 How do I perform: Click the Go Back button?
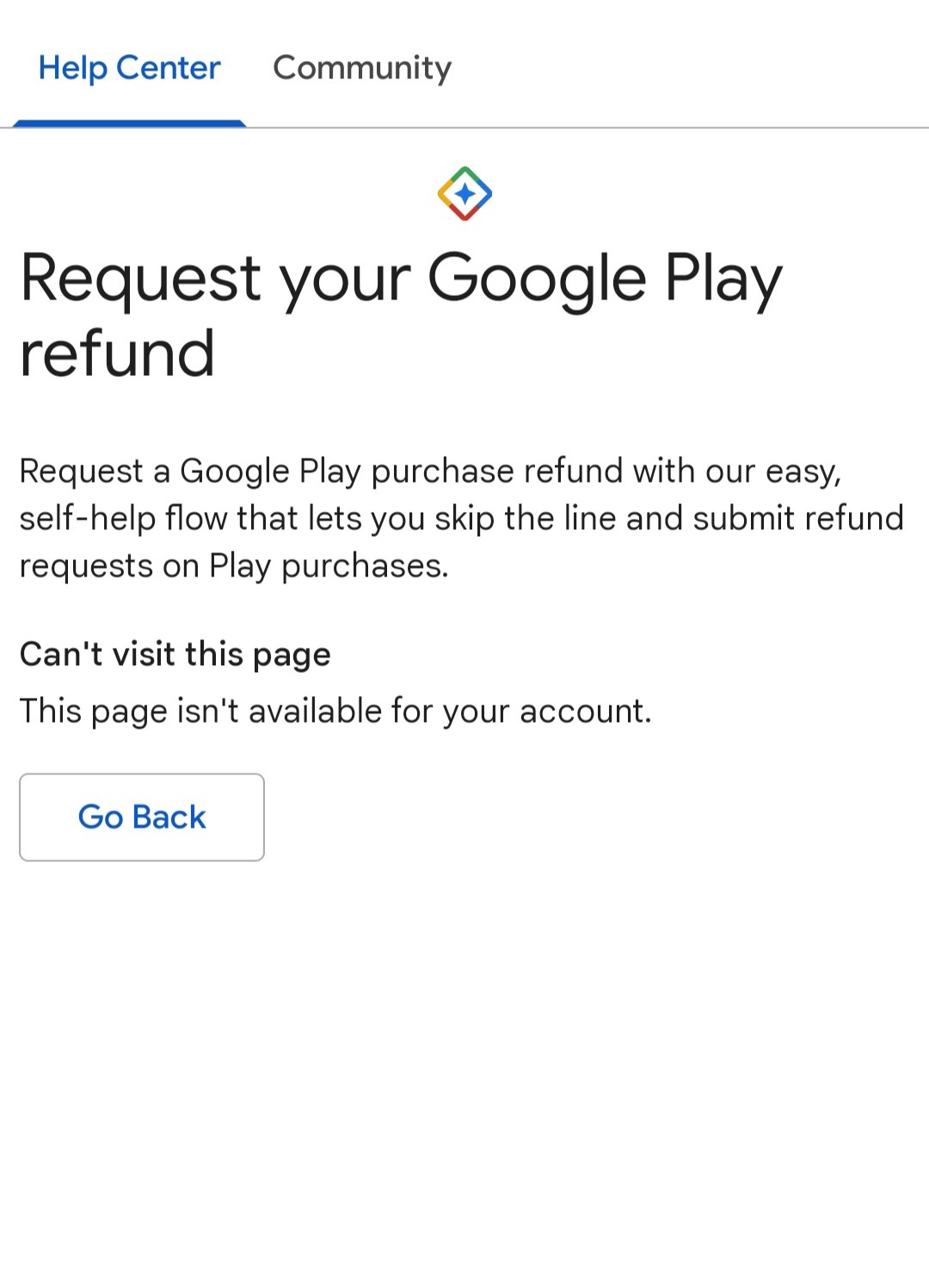coord(142,817)
